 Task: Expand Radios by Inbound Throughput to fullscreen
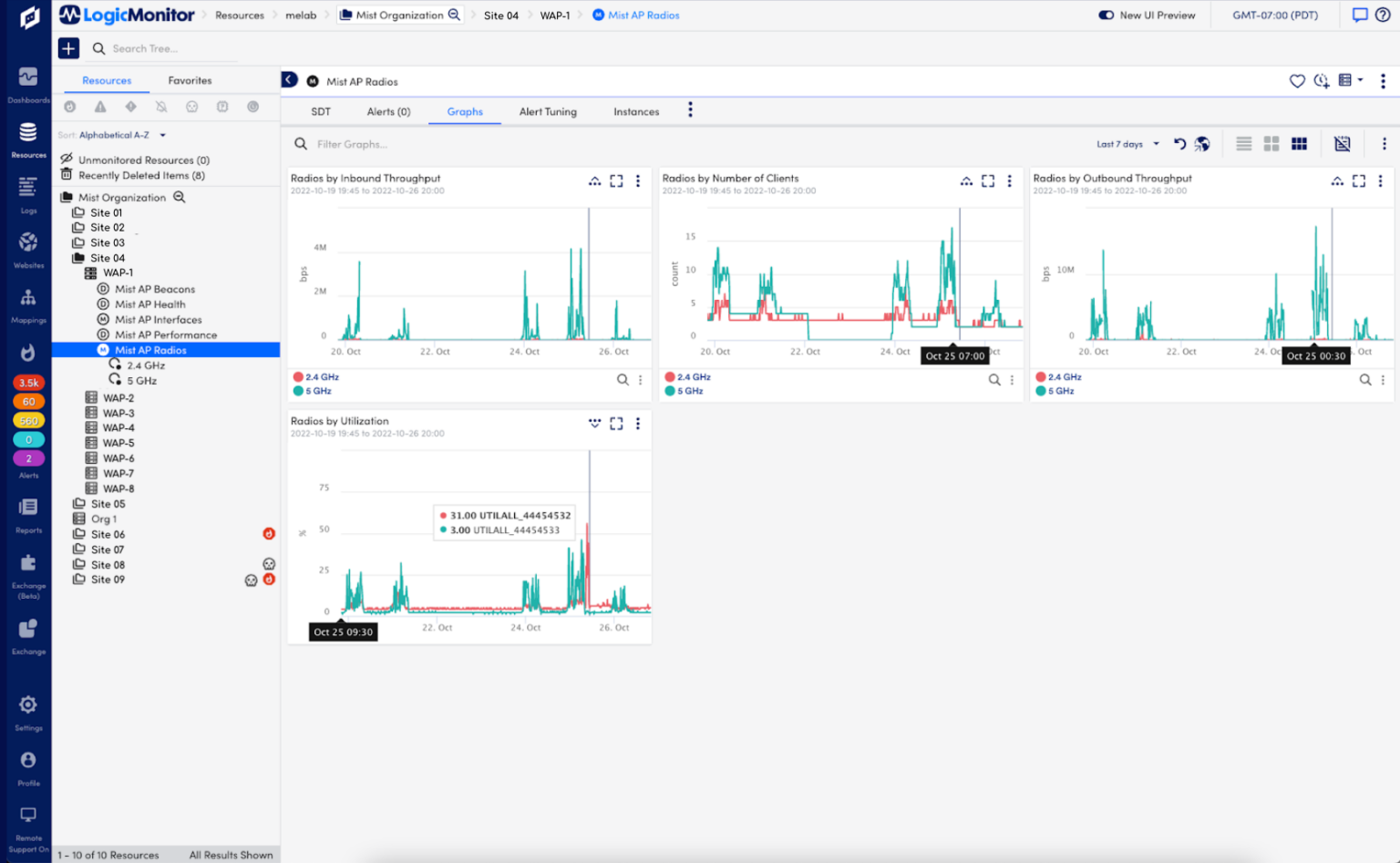point(616,181)
